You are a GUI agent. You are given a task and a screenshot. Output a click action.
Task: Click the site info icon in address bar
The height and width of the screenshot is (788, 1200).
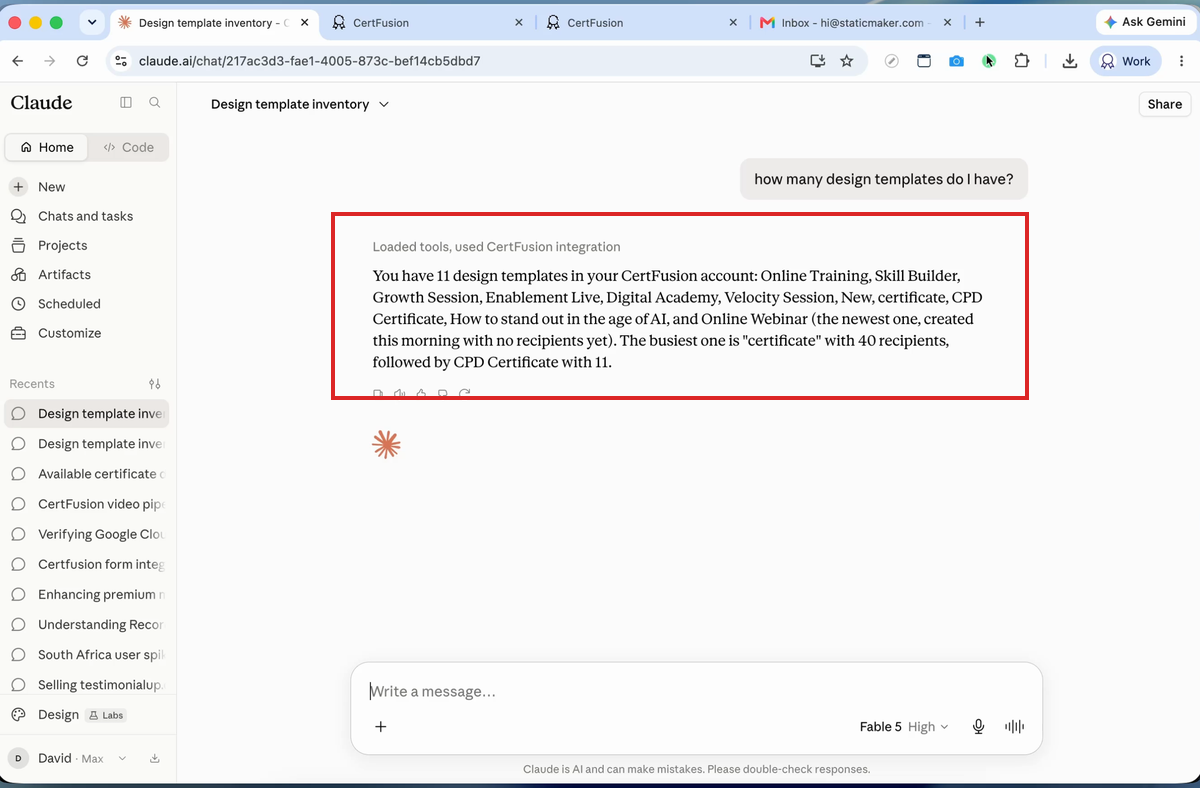click(121, 61)
